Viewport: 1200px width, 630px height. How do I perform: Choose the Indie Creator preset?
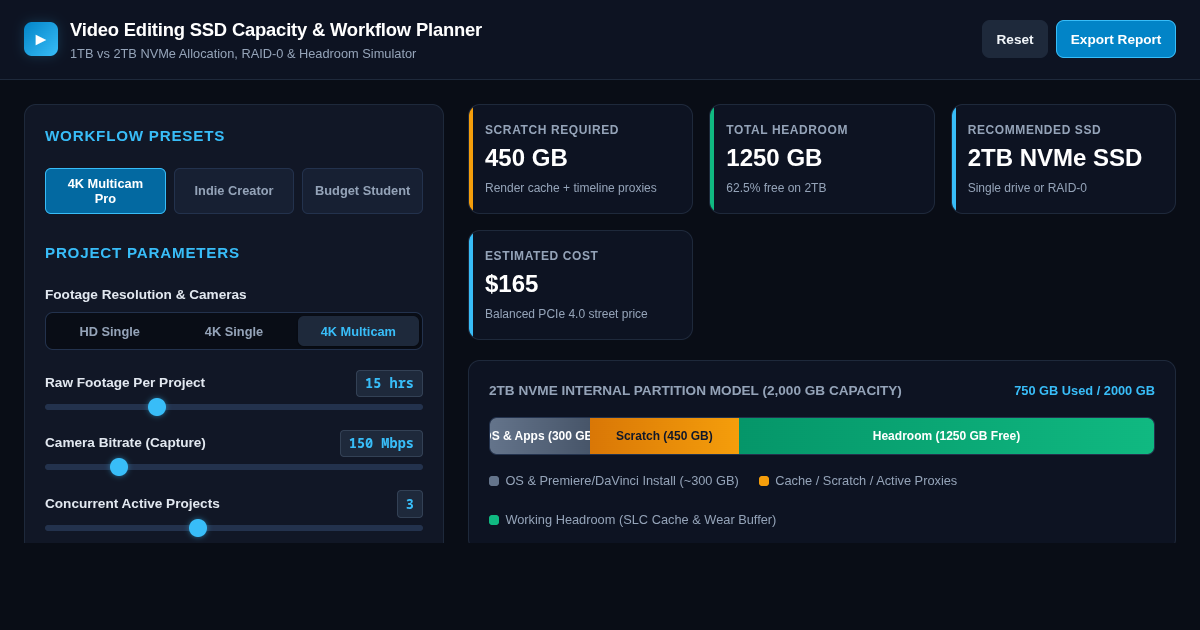(234, 191)
